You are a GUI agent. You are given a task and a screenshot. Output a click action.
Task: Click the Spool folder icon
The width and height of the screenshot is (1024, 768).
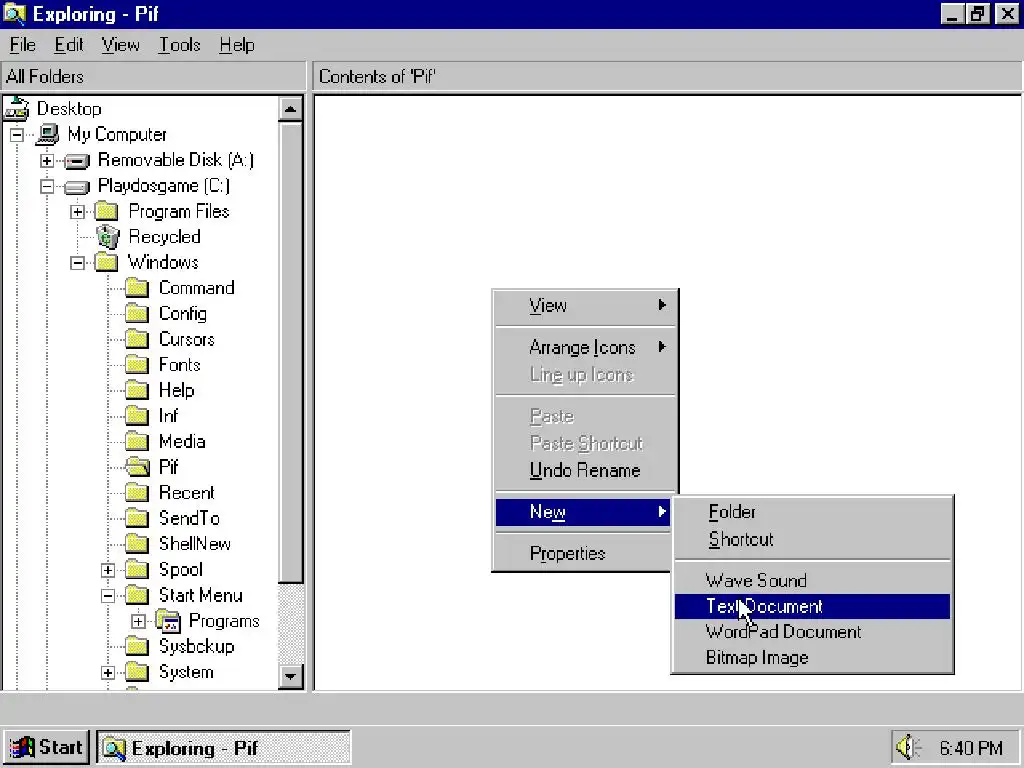[137, 569]
